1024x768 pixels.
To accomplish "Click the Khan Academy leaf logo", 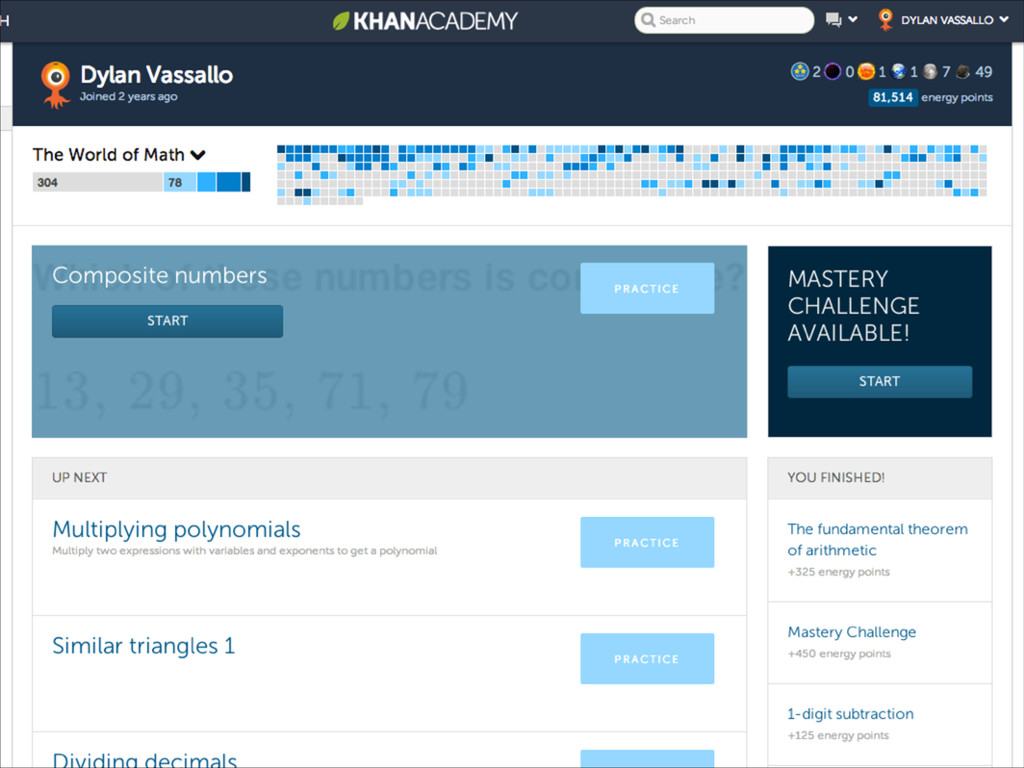I will point(341,20).
